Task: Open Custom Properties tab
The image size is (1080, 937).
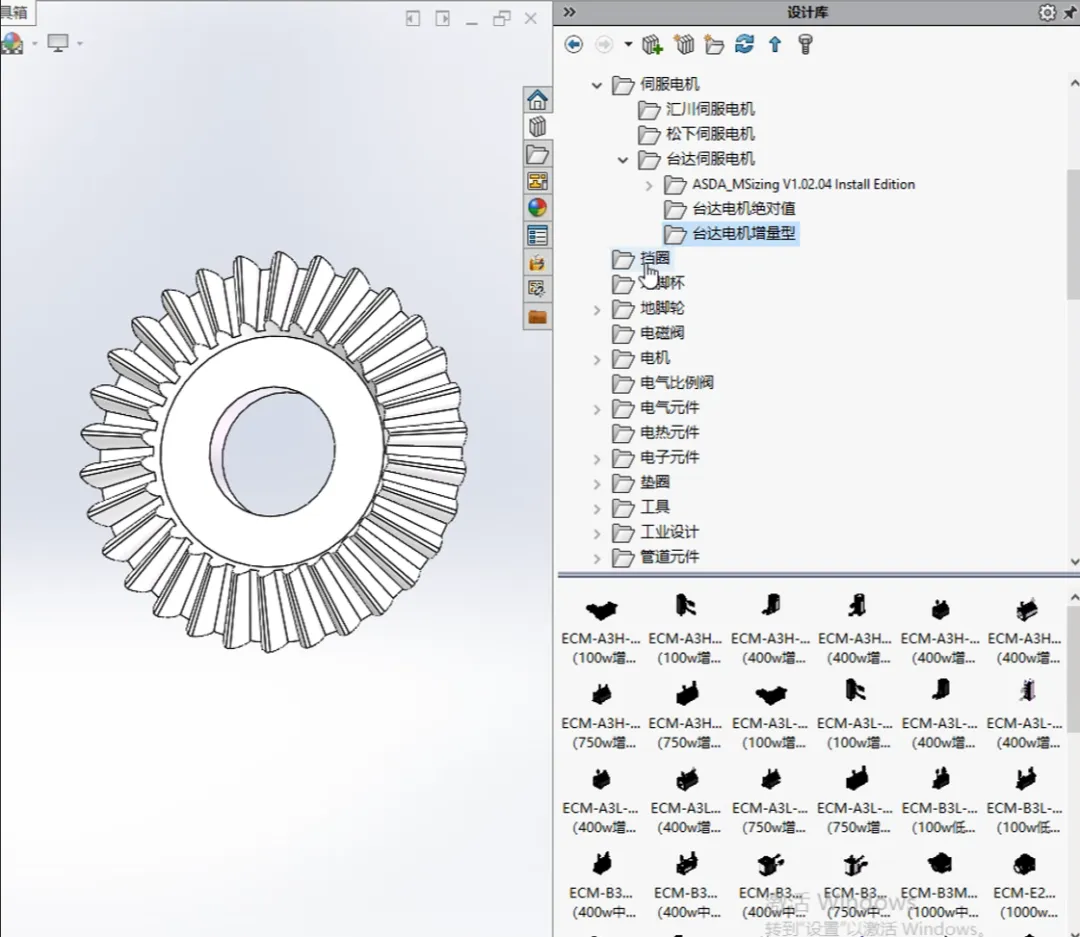Action: pyautogui.click(x=537, y=235)
